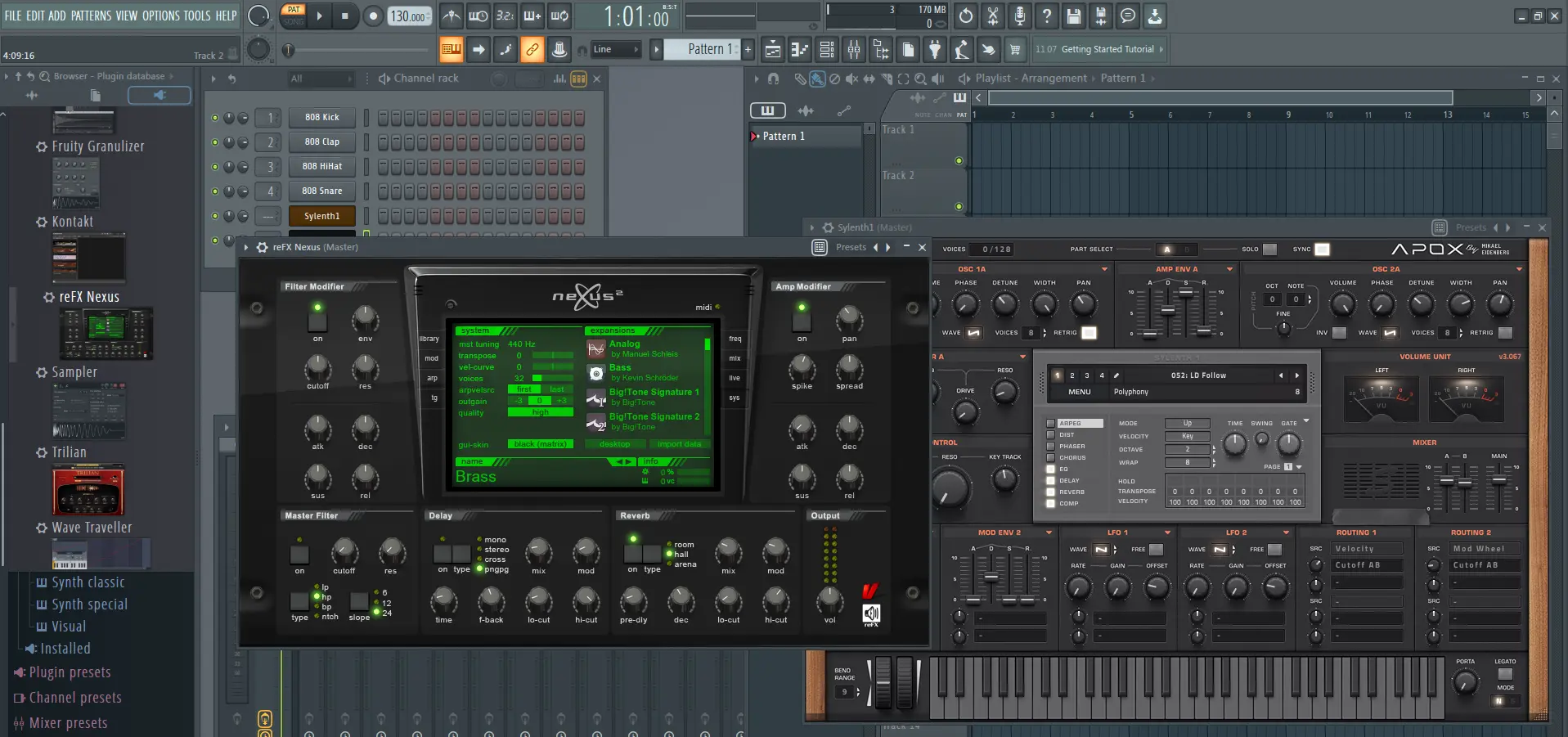Select the Playlist paint brush tool
This screenshot has height=737, width=1568.
click(x=817, y=79)
